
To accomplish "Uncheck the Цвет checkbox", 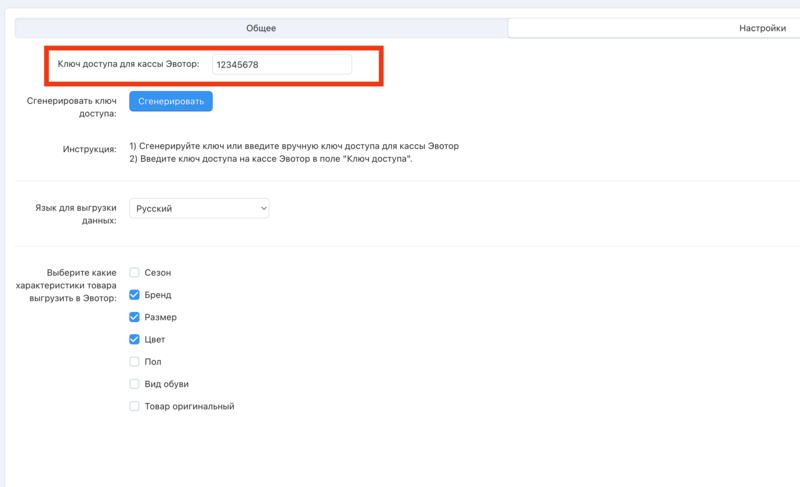I will (134, 339).
